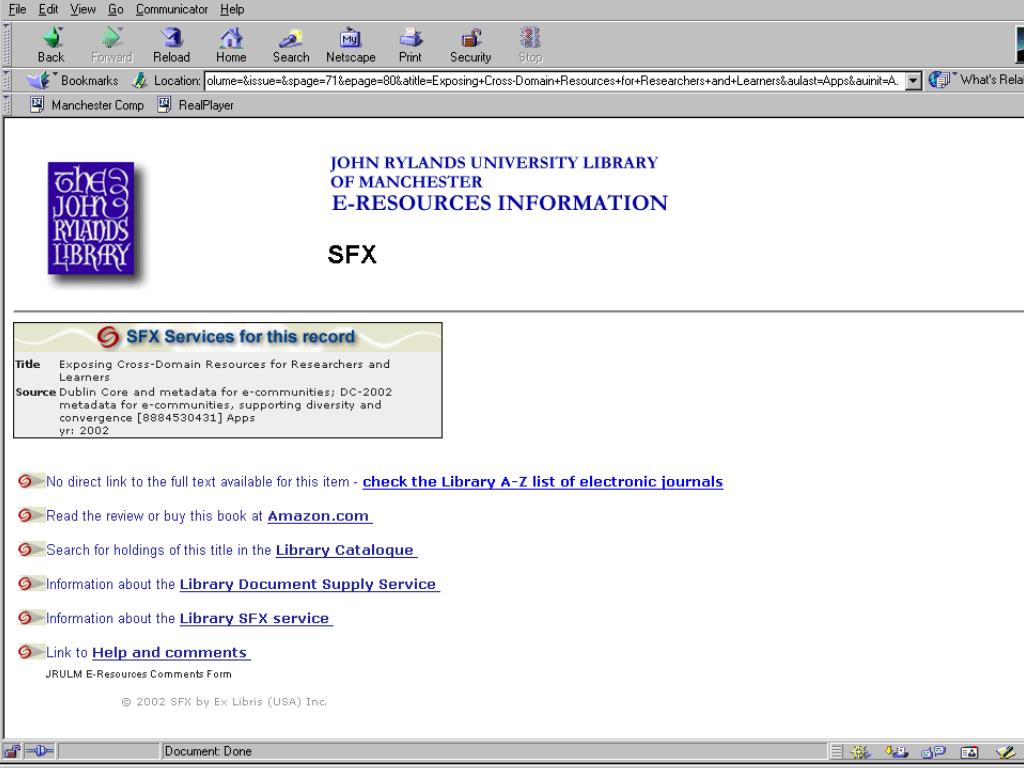
Task: Open the Communicator menu
Action: [172, 9]
